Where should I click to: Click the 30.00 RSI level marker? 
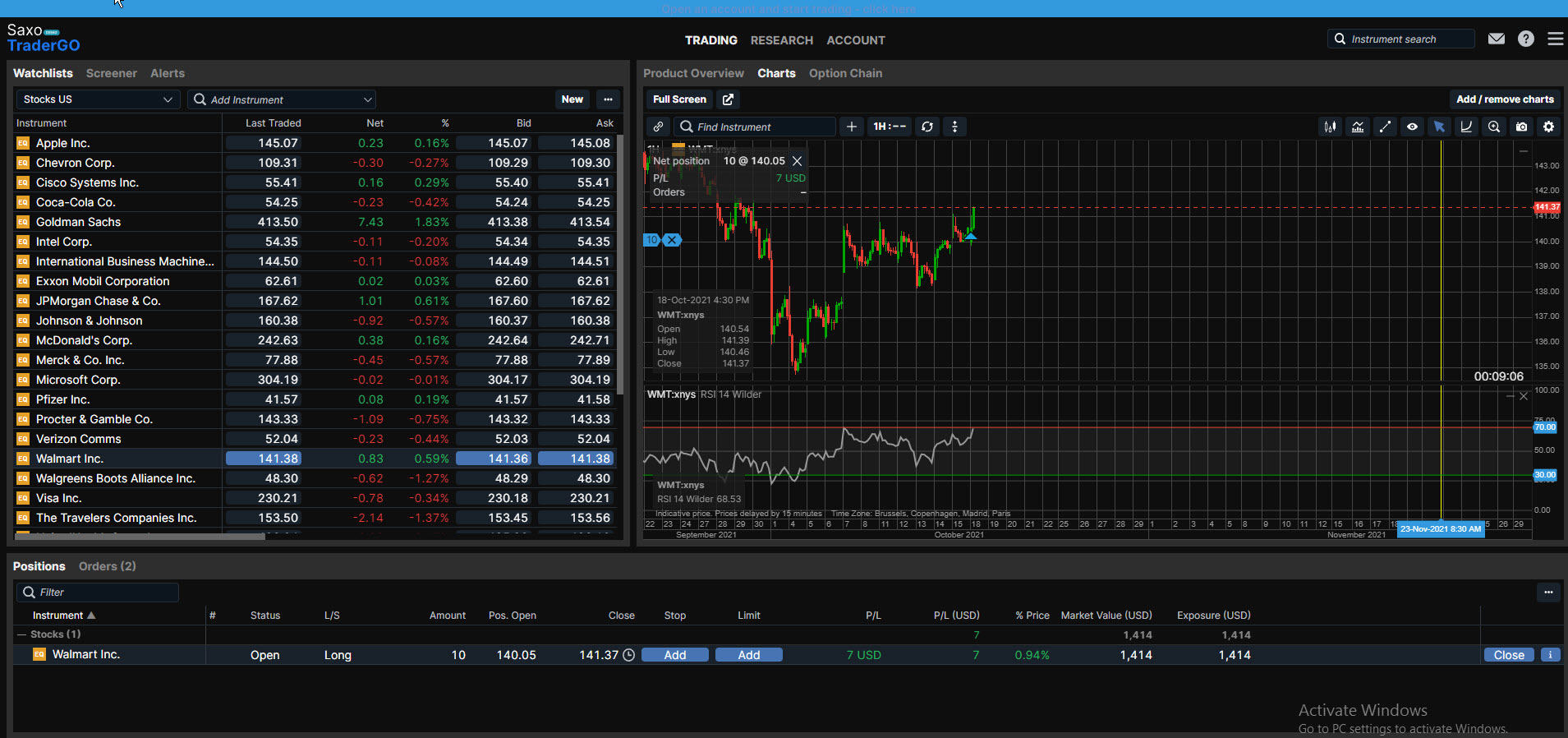[x=1545, y=475]
